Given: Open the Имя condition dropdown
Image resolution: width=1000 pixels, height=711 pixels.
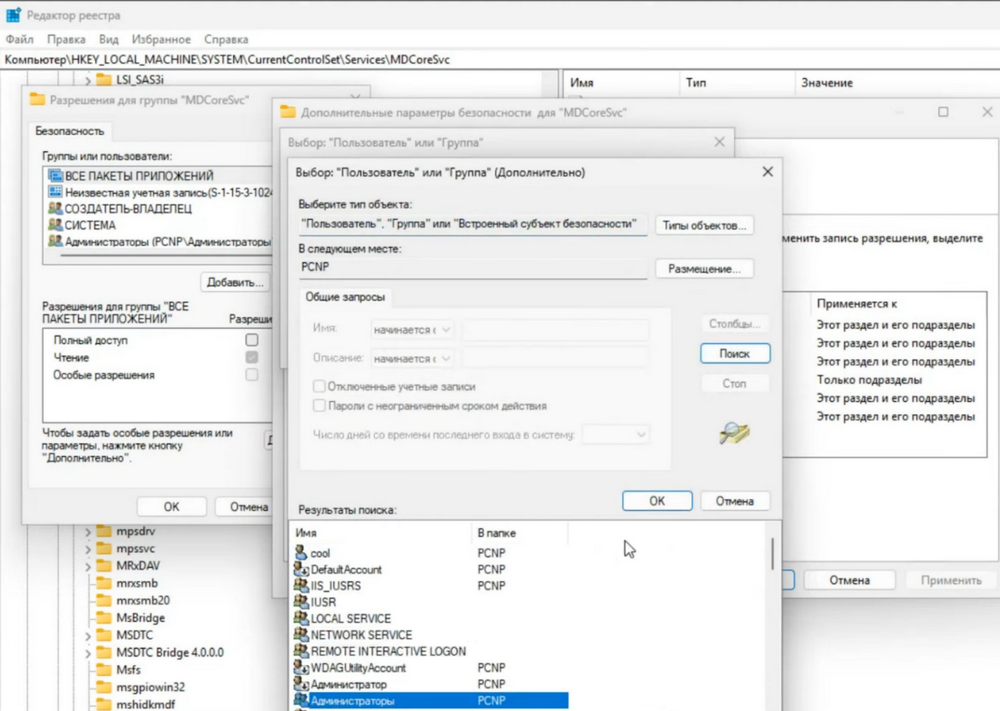Looking at the screenshot, I should [x=412, y=329].
